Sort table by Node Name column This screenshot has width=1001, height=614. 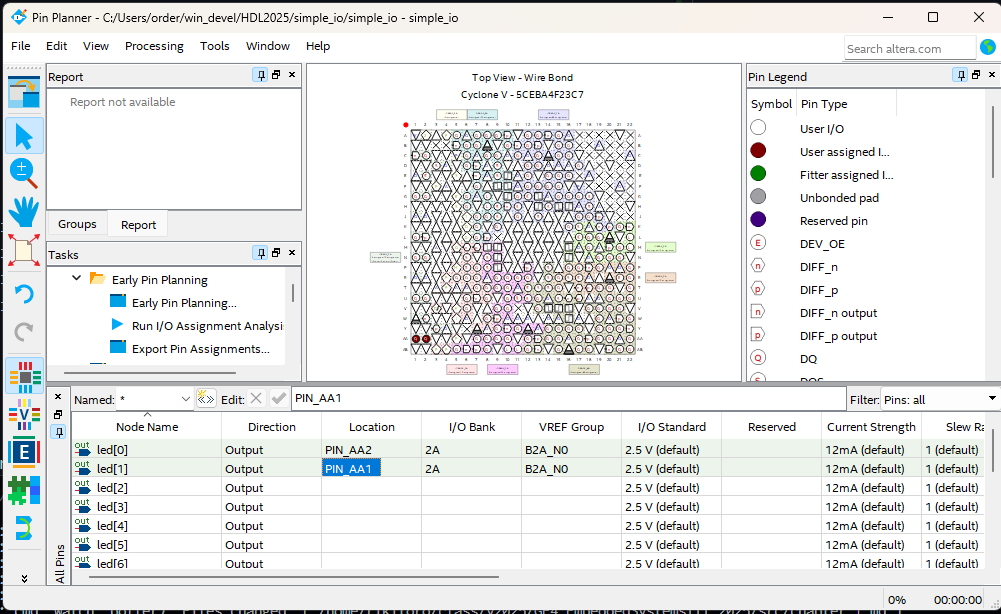(x=147, y=427)
